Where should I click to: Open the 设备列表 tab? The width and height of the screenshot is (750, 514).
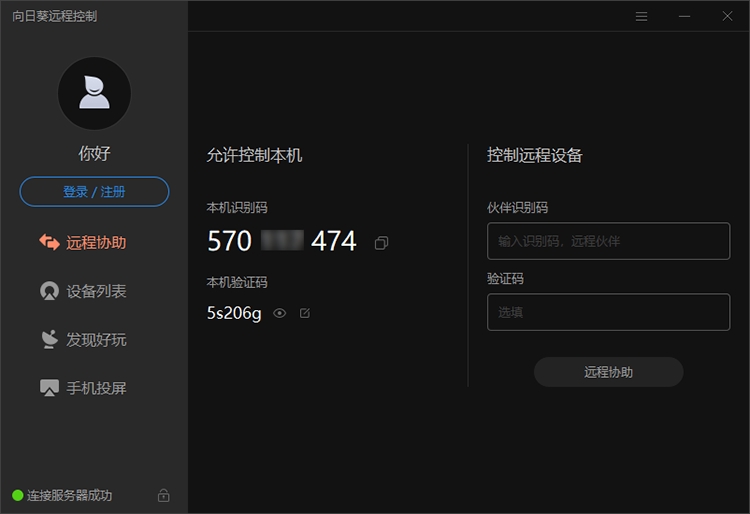(x=96, y=291)
